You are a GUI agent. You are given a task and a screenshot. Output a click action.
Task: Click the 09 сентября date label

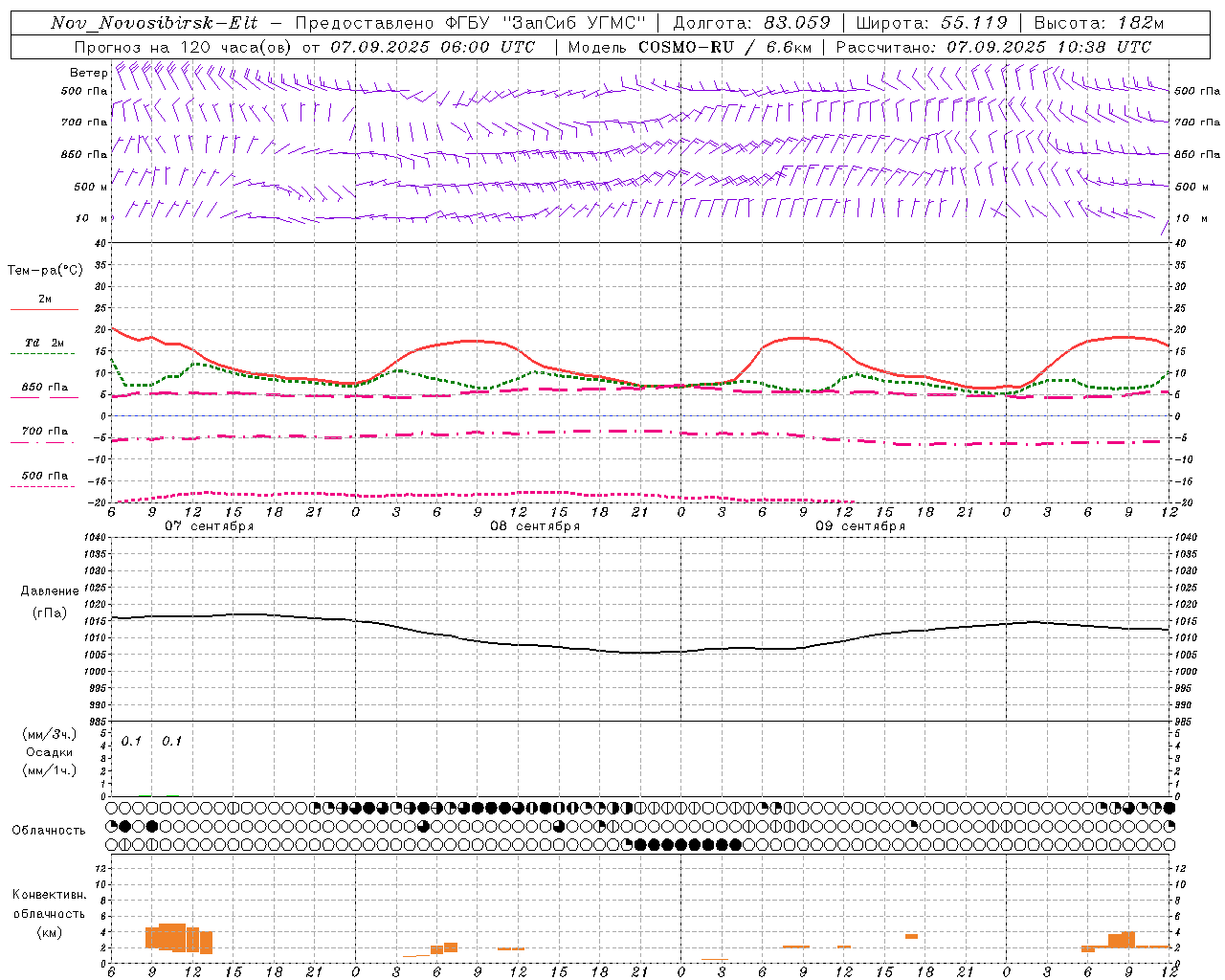(860, 526)
